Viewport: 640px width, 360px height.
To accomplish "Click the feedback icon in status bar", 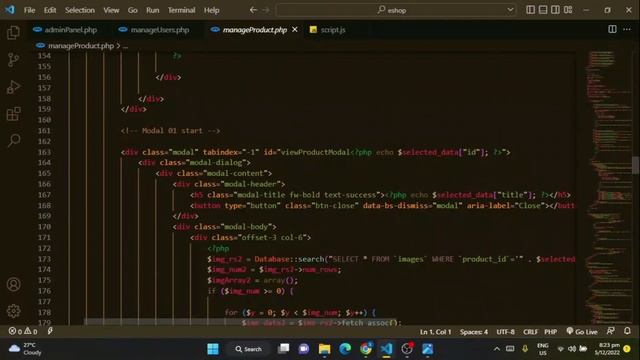I will click(x=611, y=331).
